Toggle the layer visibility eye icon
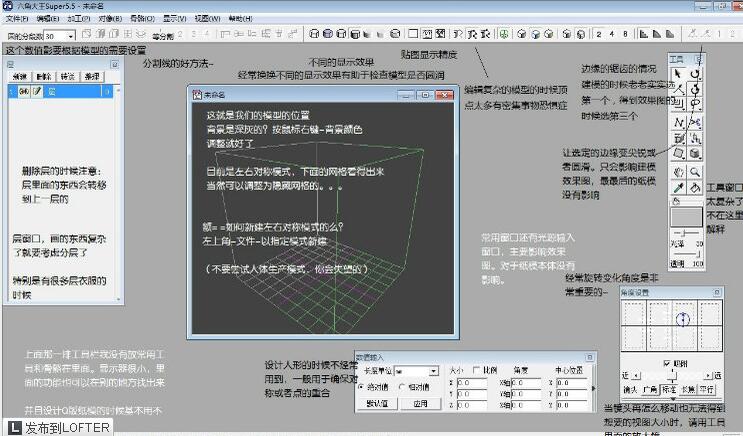This screenshot has height=436, width=743. 24,91
